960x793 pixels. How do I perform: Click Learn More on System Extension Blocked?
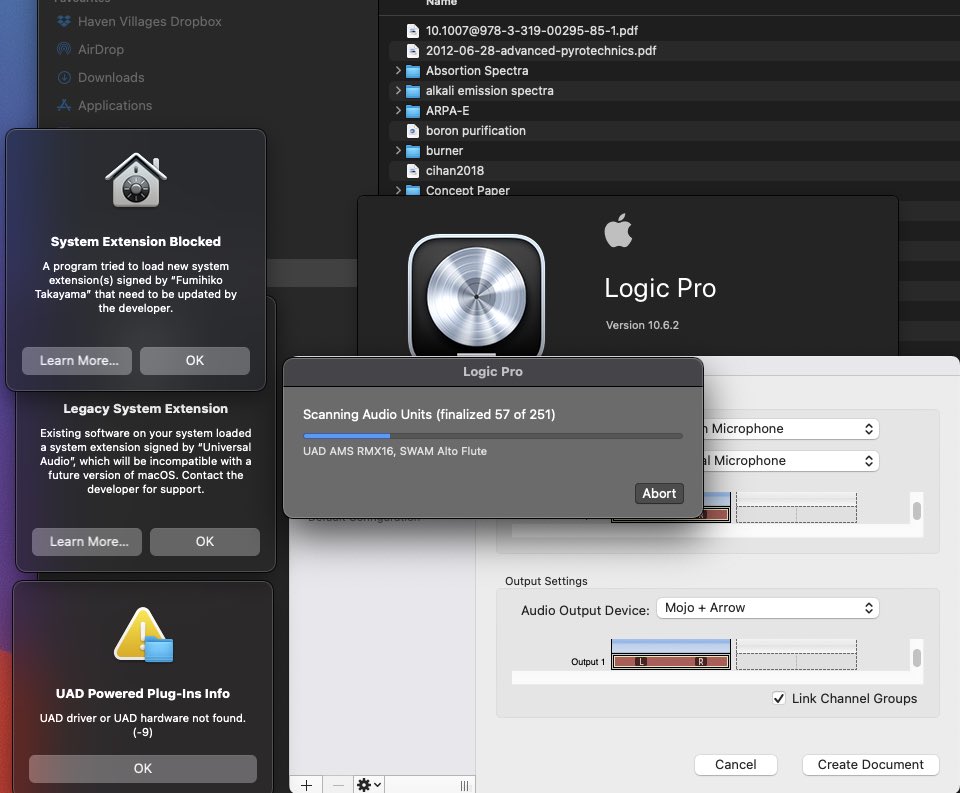click(x=77, y=361)
